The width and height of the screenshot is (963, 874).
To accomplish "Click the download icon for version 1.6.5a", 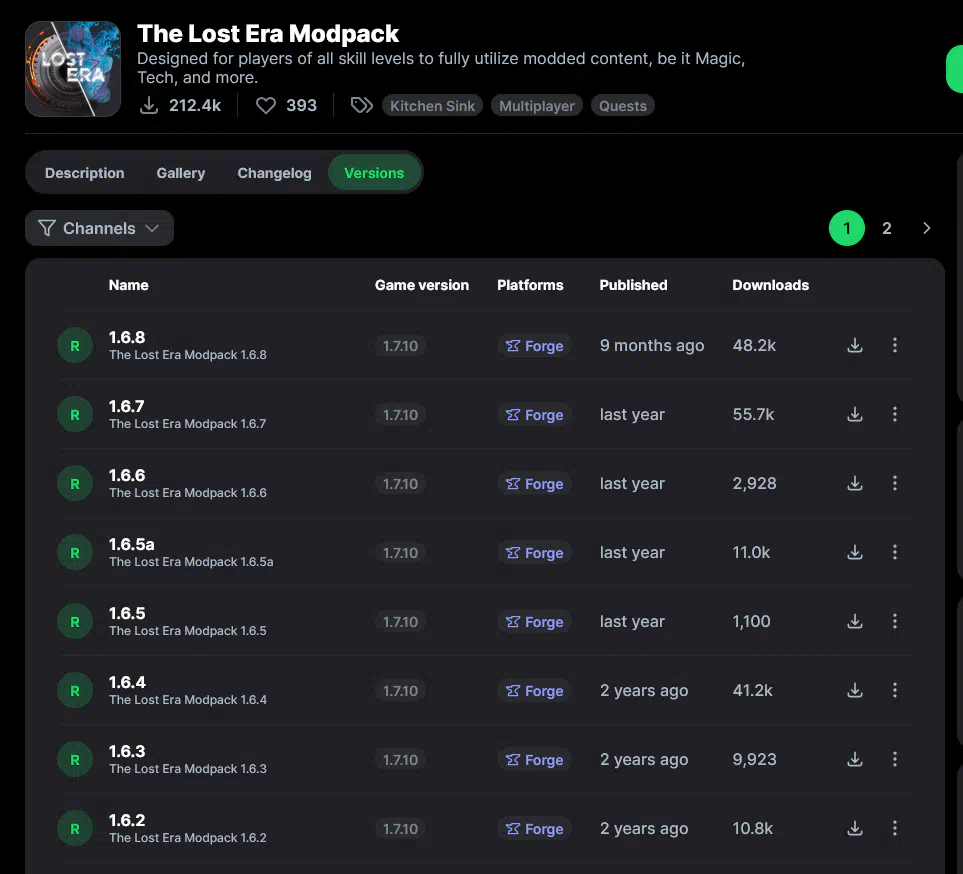I will tap(855, 552).
